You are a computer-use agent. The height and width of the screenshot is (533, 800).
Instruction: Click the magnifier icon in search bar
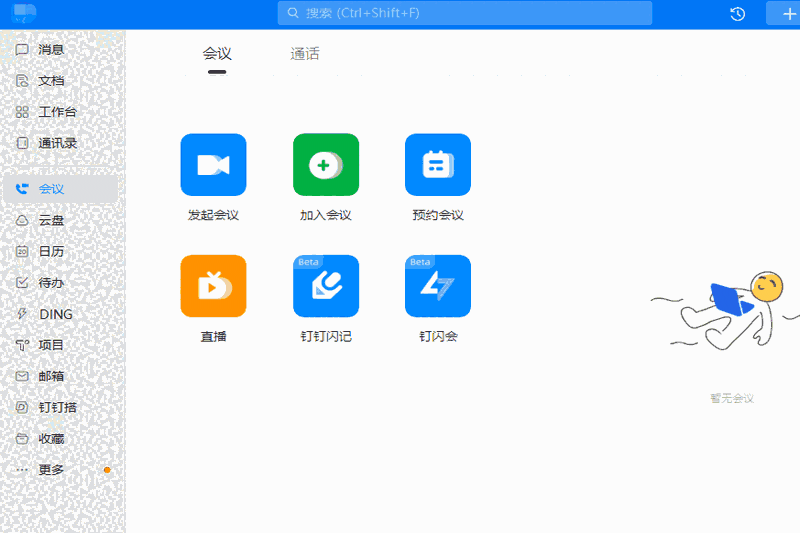[293, 13]
